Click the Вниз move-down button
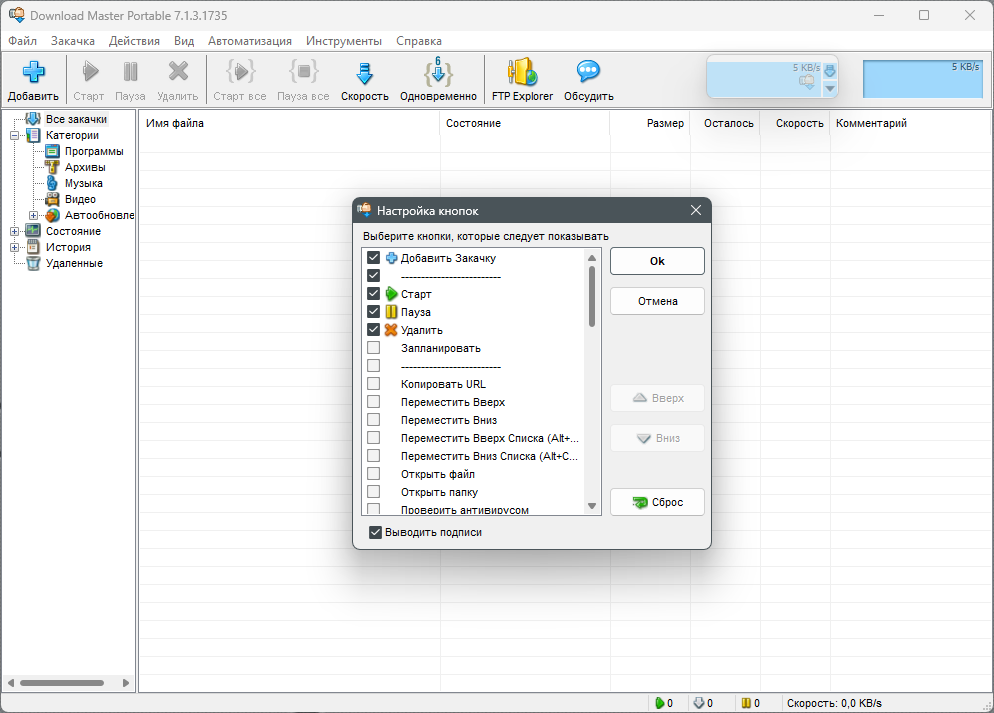This screenshot has height=713, width=994. 657,438
